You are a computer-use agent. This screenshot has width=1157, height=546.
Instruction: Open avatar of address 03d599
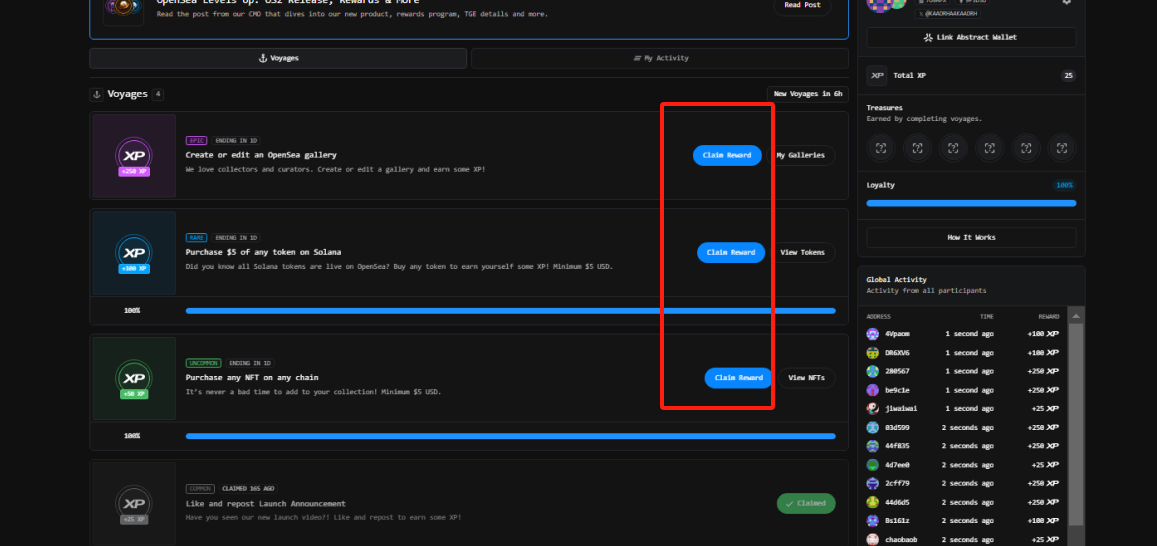click(873, 427)
